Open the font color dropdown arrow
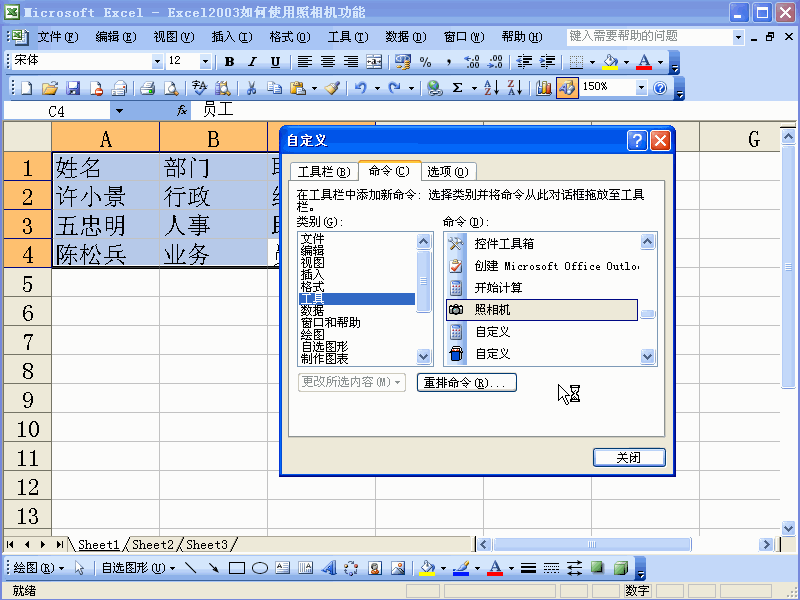Image resolution: width=800 pixels, height=600 pixels. (x=659, y=62)
